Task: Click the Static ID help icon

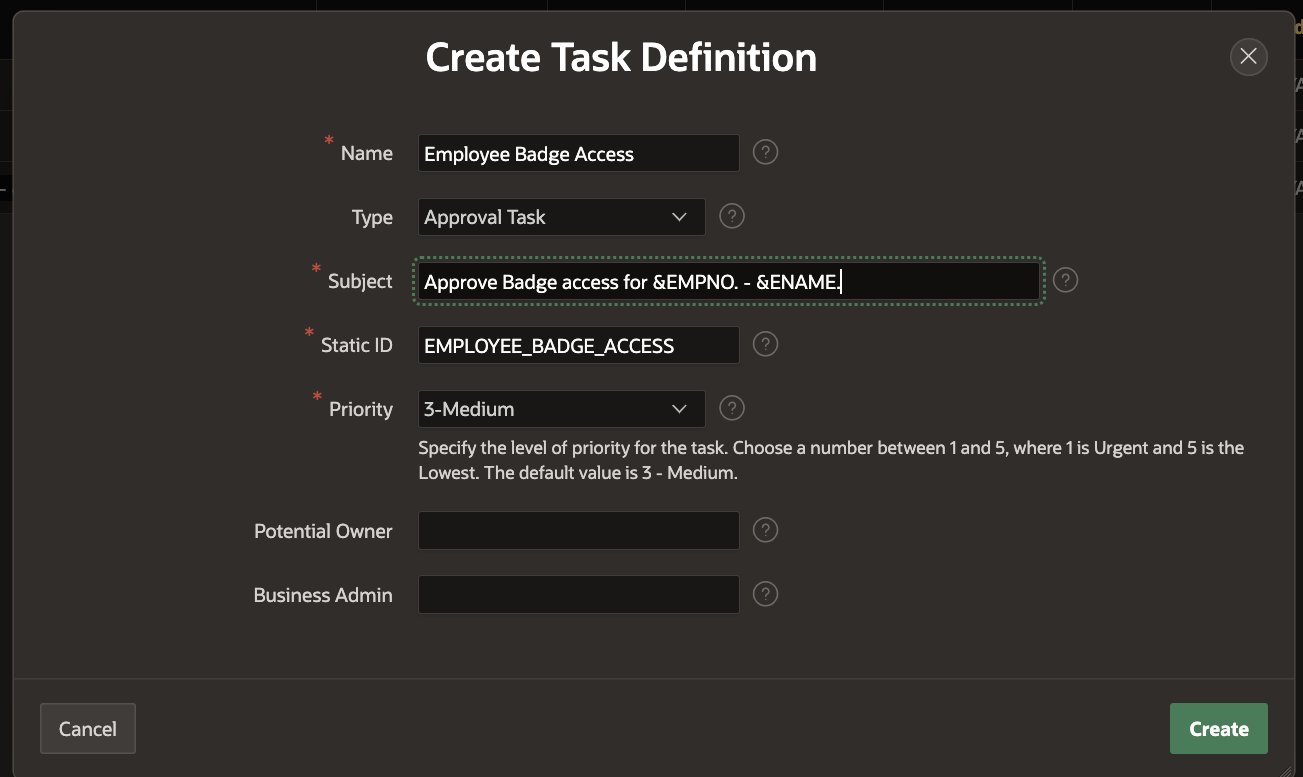Action: (x=765, y=345)
